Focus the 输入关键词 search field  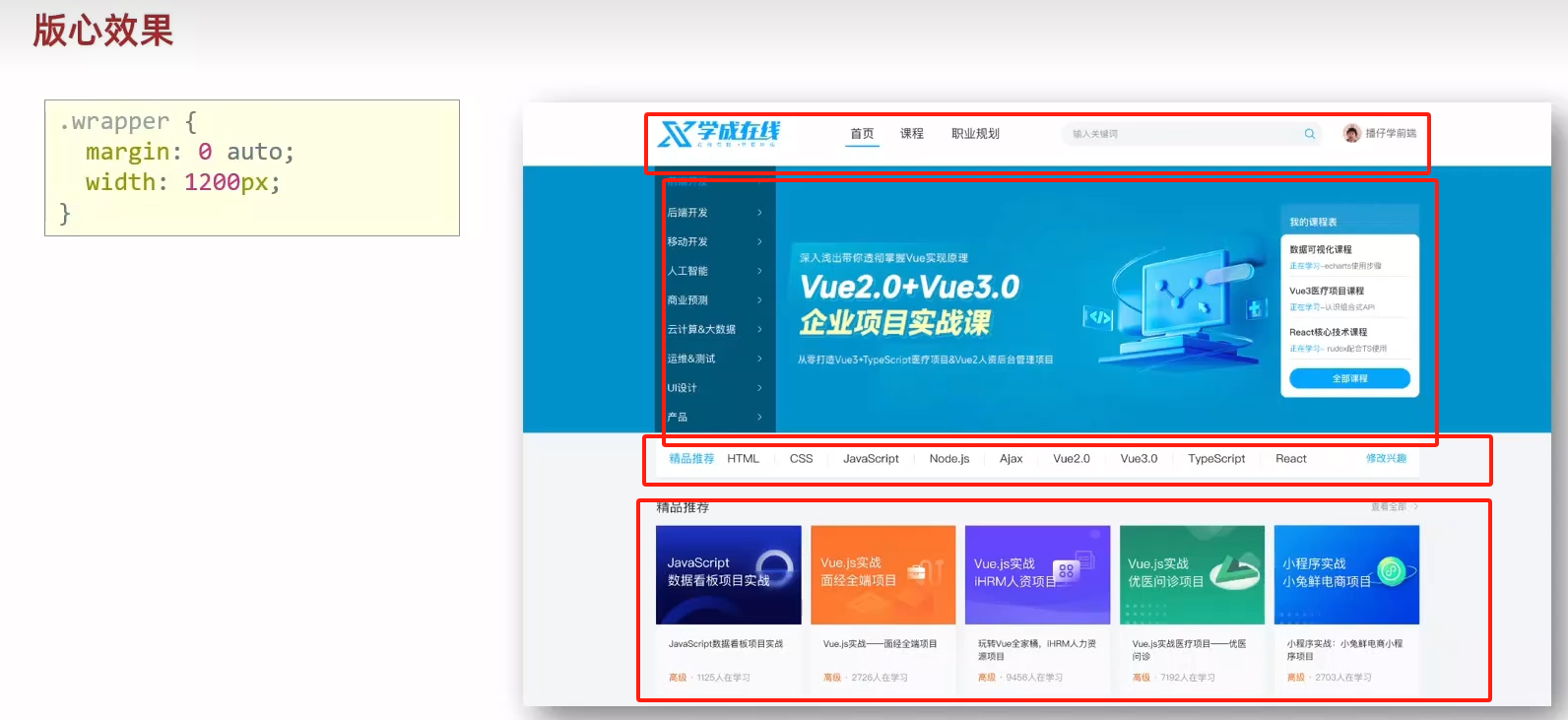coord(1191,134)
